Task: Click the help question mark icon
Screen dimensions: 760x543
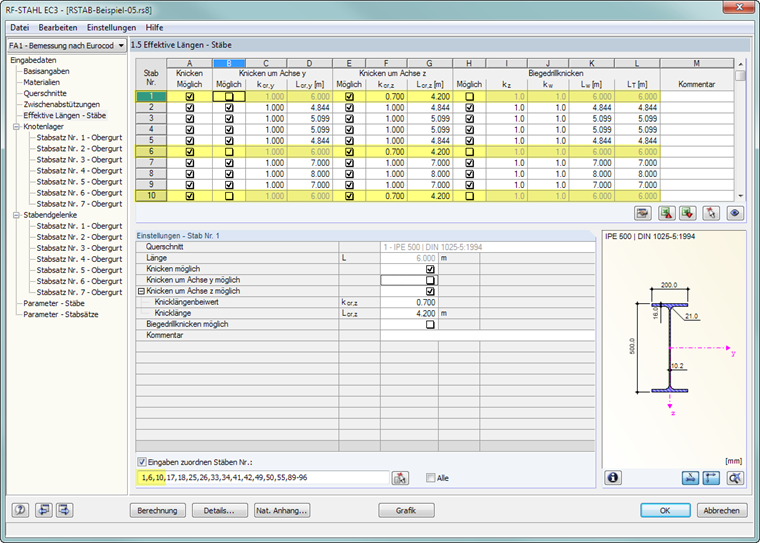Action: pyautogui.click(x=20, y=510)
